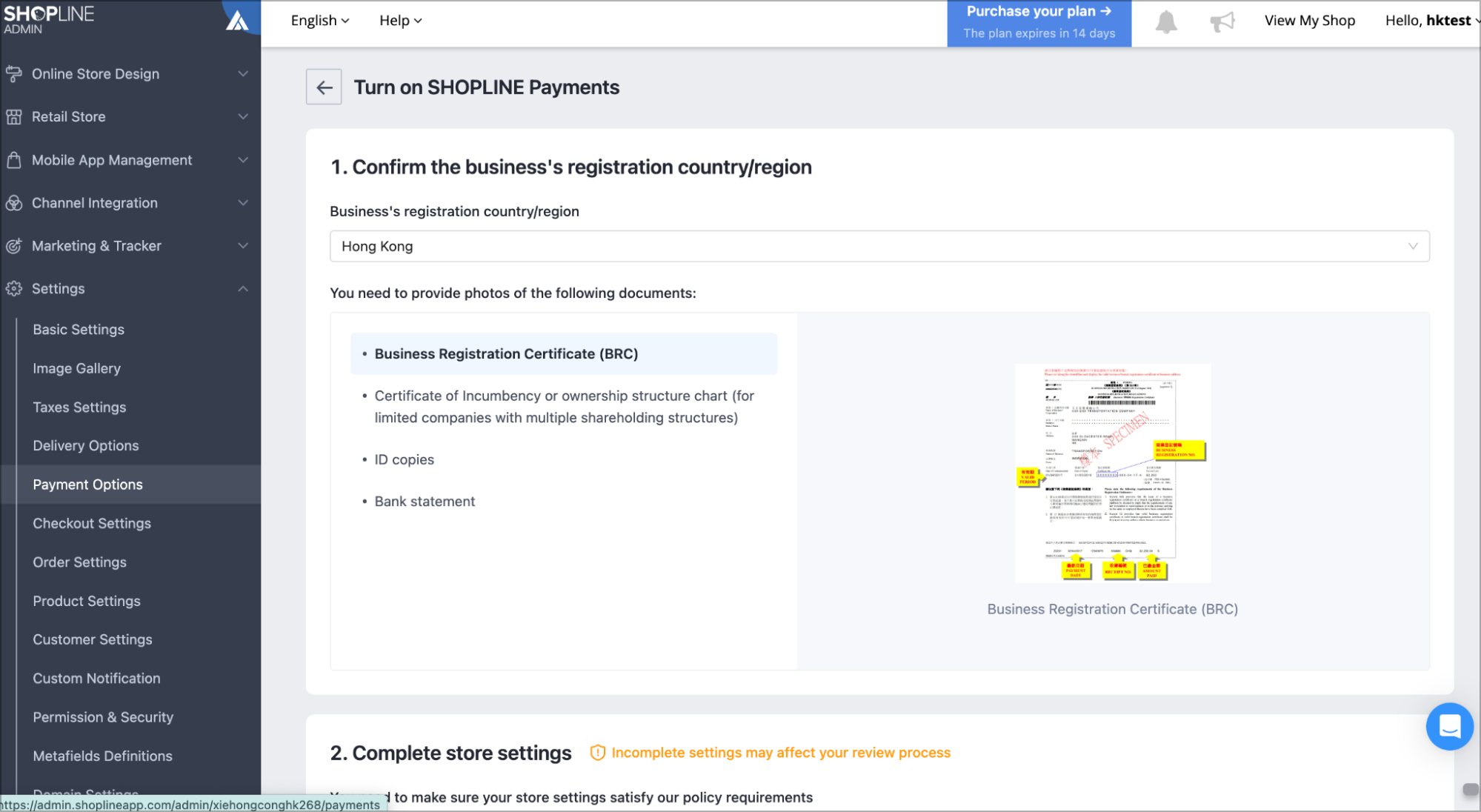Go to Delivery Options
The height and width of the screenshot is (812, 1481).
[x=86, y=446]
